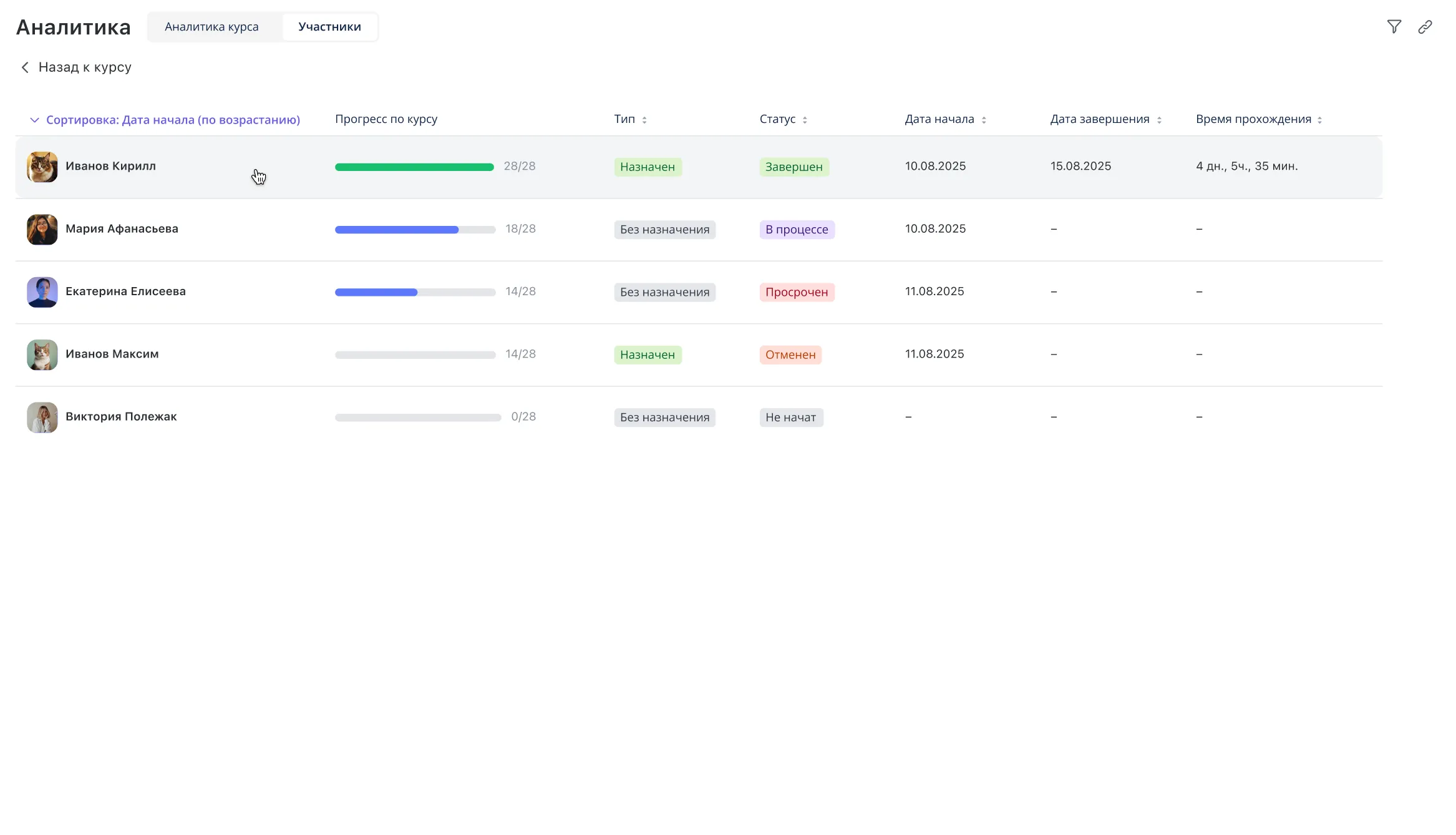1456x835 pixels.
Task: Click the copy link chain icon
Action: click(1425, 27)
